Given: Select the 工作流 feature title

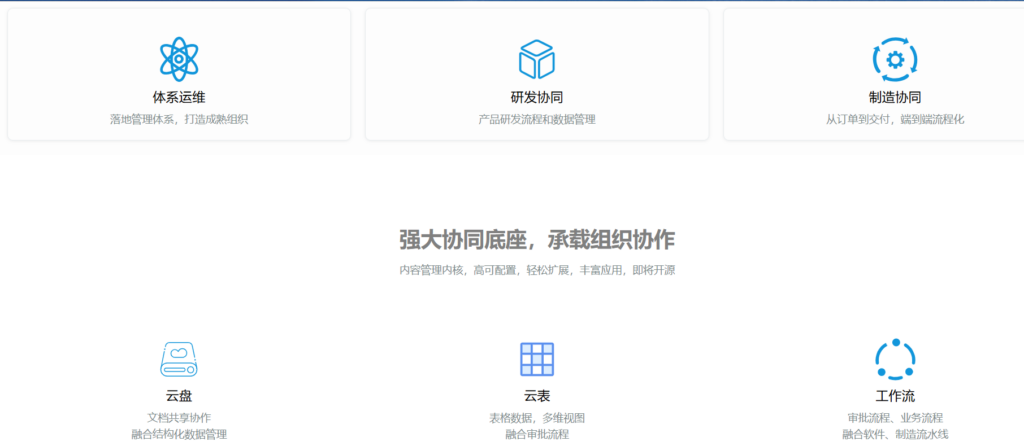Looking at the screenshot, I should click(x=894, y=396).
